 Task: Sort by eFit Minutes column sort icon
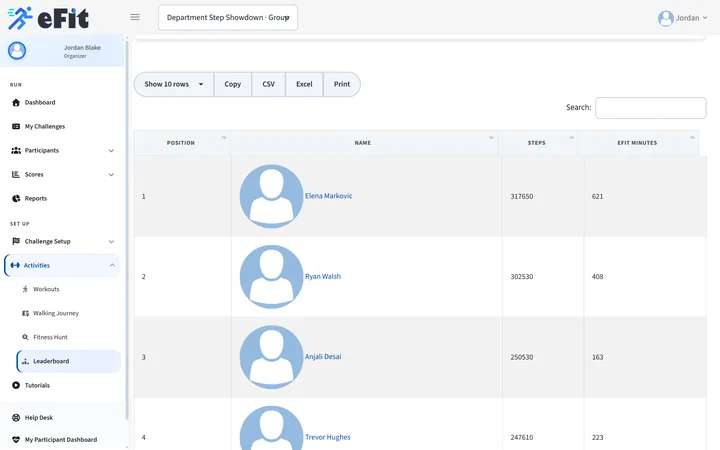692,137
